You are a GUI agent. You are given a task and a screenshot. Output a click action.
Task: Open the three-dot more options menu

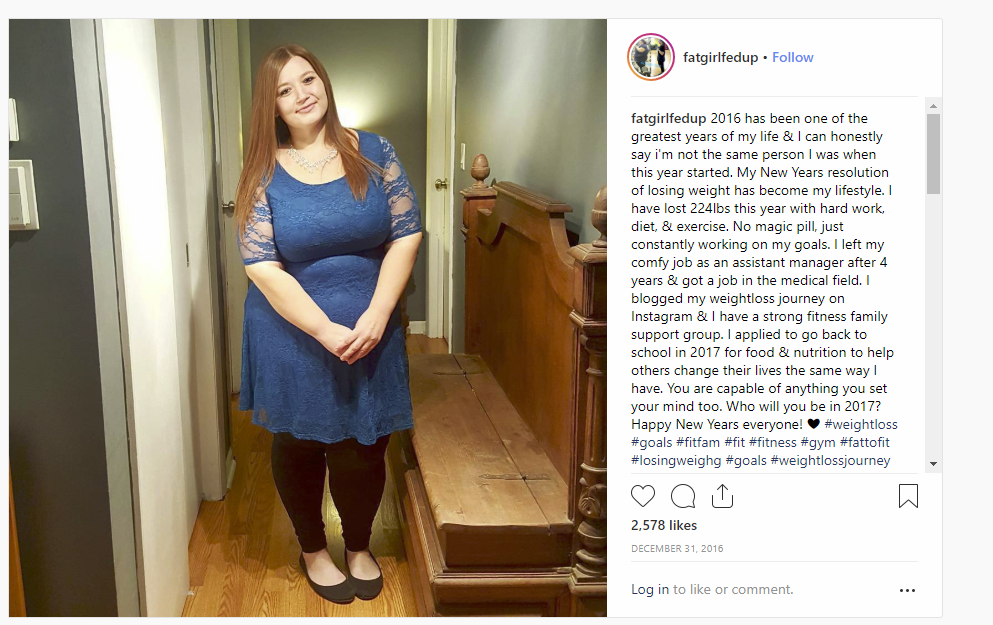tap(908, 590)
